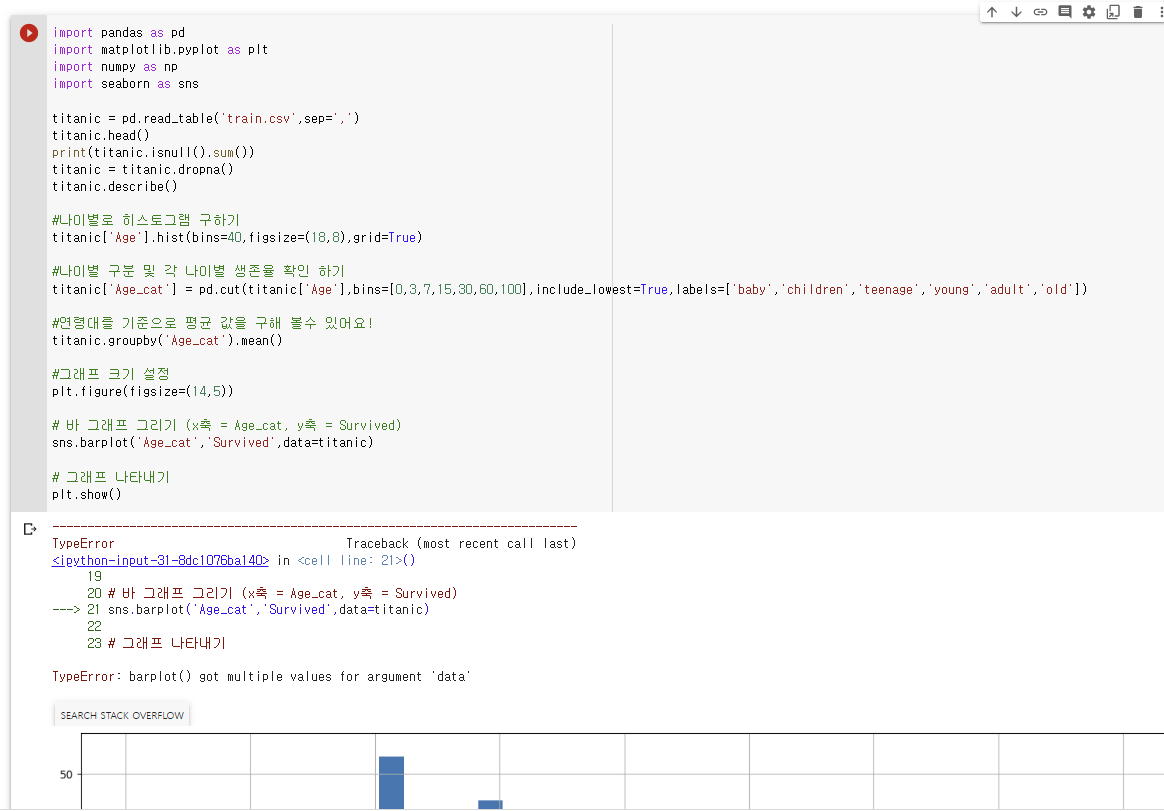The image size is (1164, 811).
Task: Click the '<cell line: 21>()' text
Action: (x=356, y=561)
